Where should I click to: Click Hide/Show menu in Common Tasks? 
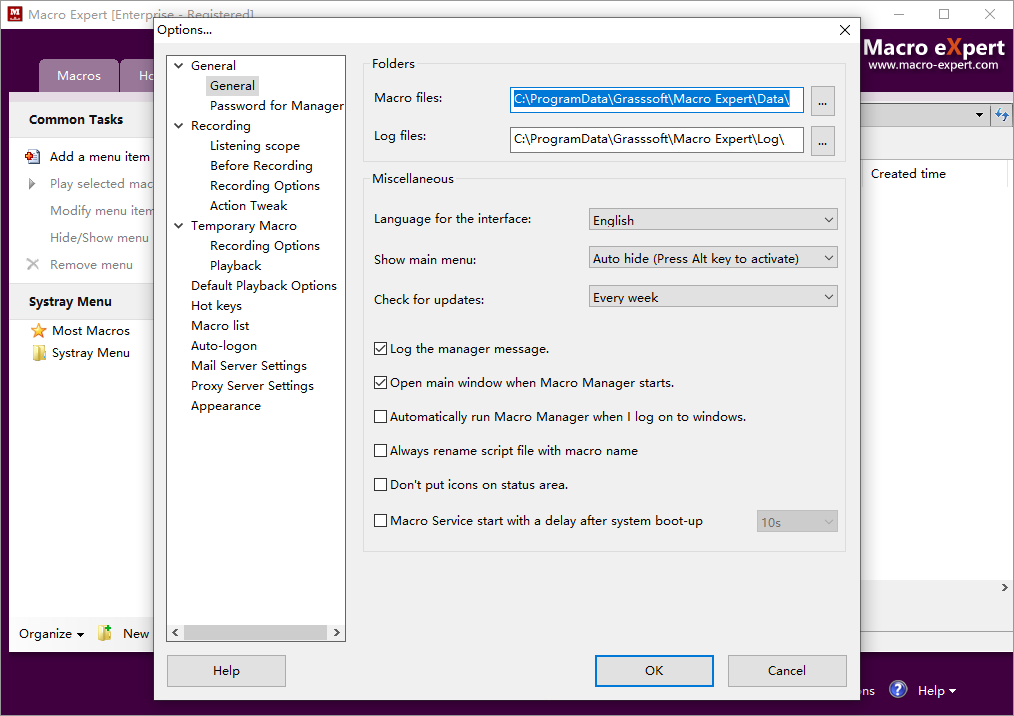click(x=99, y=238)
